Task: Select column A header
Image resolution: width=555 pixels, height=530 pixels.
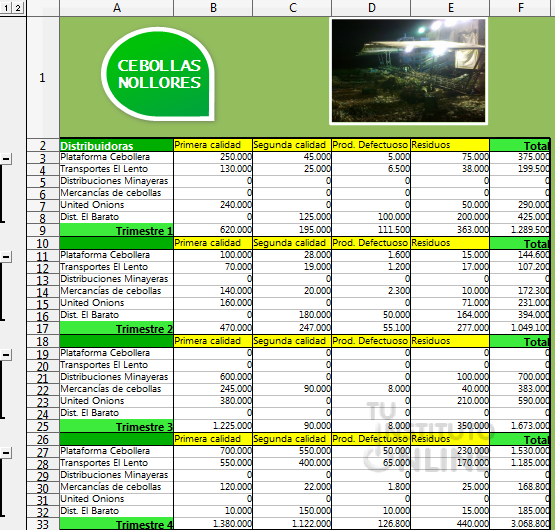Action: (117, 8)
